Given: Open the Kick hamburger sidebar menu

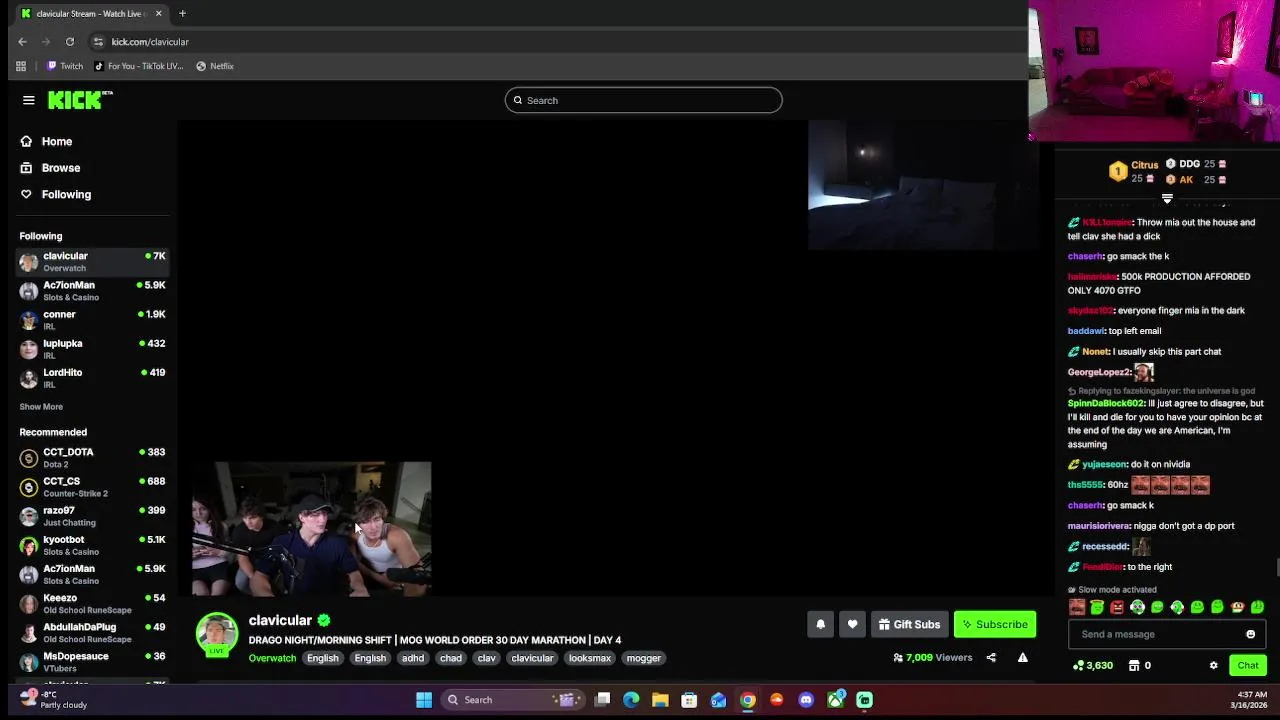Looking at the screenshot, I should pyautogui.click(x=29, y=100).
